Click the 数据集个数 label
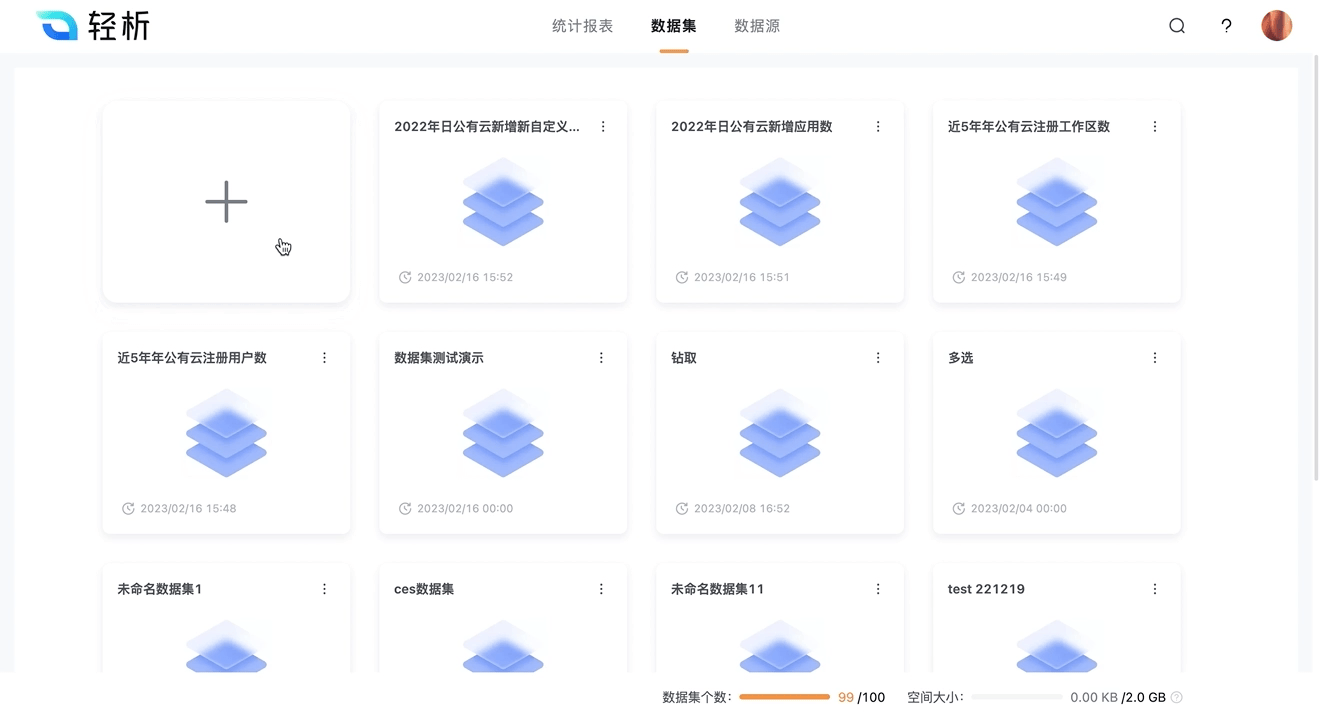The image size is (1320, 720). (697, 698)
